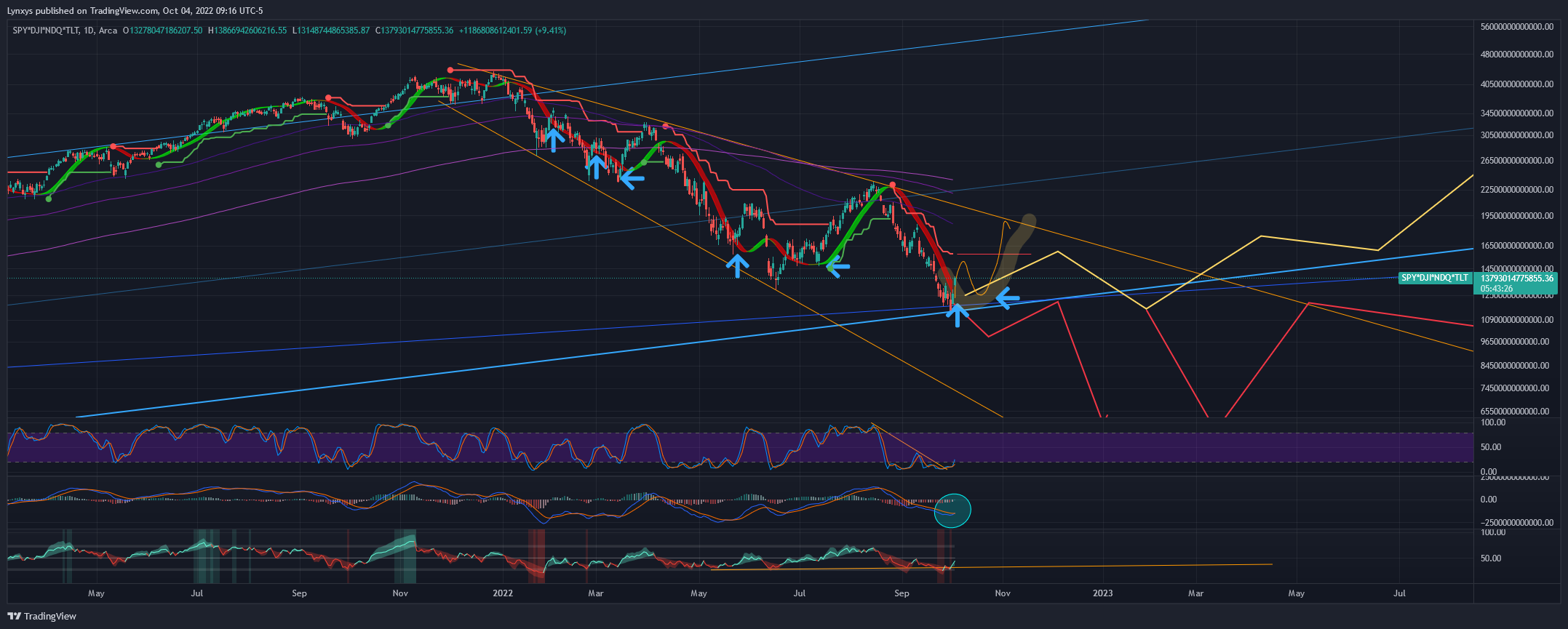The width and height of the screenshot is (1568, 629).
Task: Click the 56000000000000.00 price axis label
Action: coord(1517,26)
